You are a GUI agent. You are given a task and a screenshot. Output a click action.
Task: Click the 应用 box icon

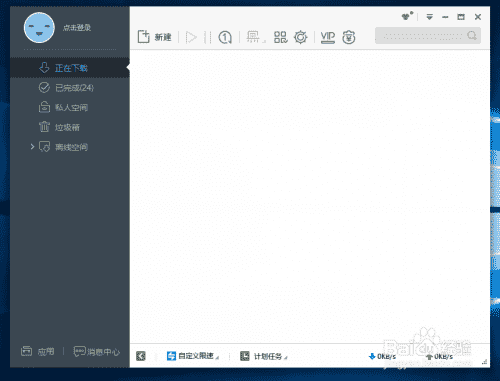(26, 351)
